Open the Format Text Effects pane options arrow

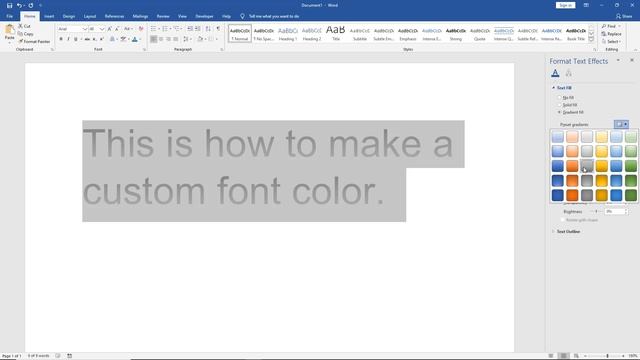point(618,60)
